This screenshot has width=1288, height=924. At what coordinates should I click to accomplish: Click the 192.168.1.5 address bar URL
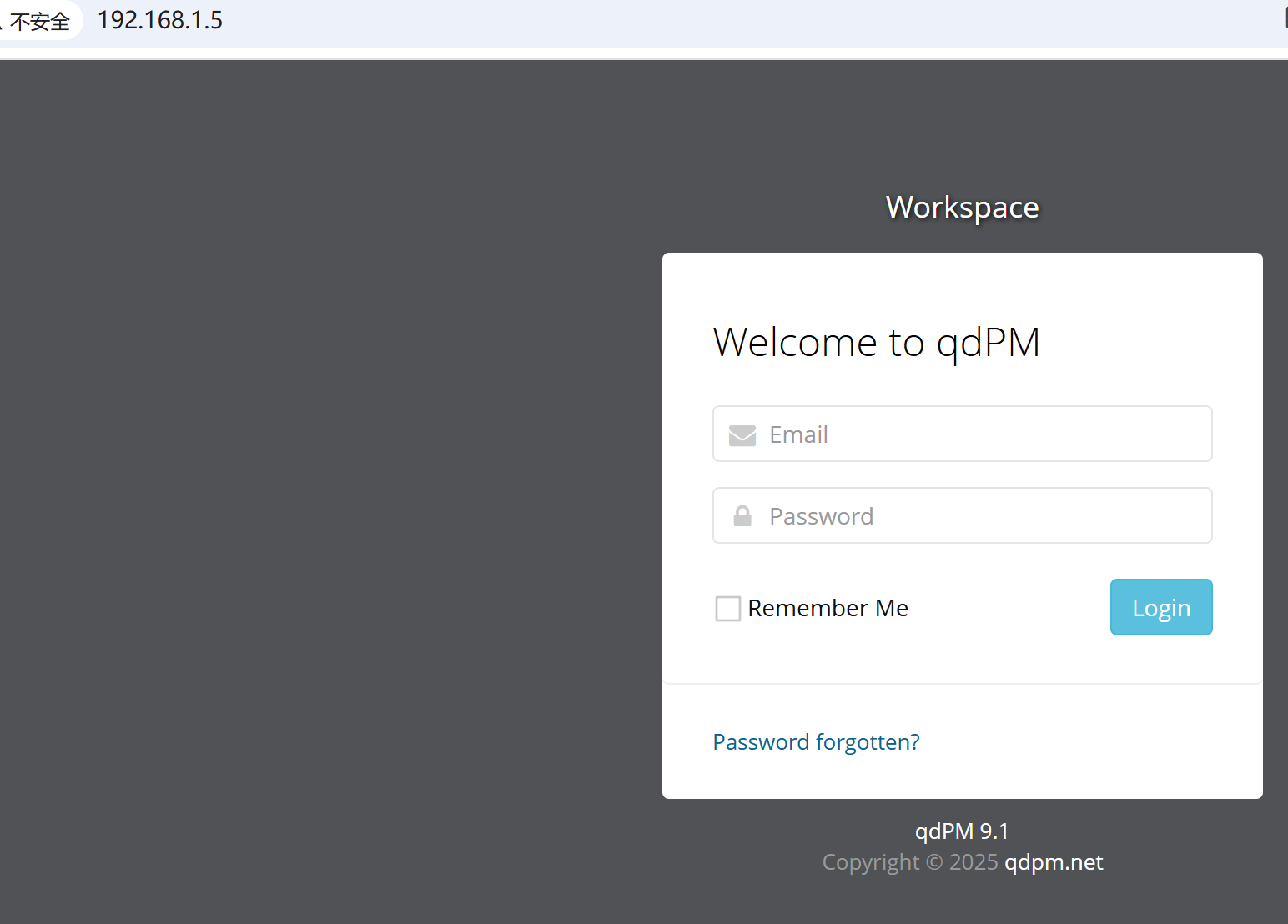(x=160, y=20)
